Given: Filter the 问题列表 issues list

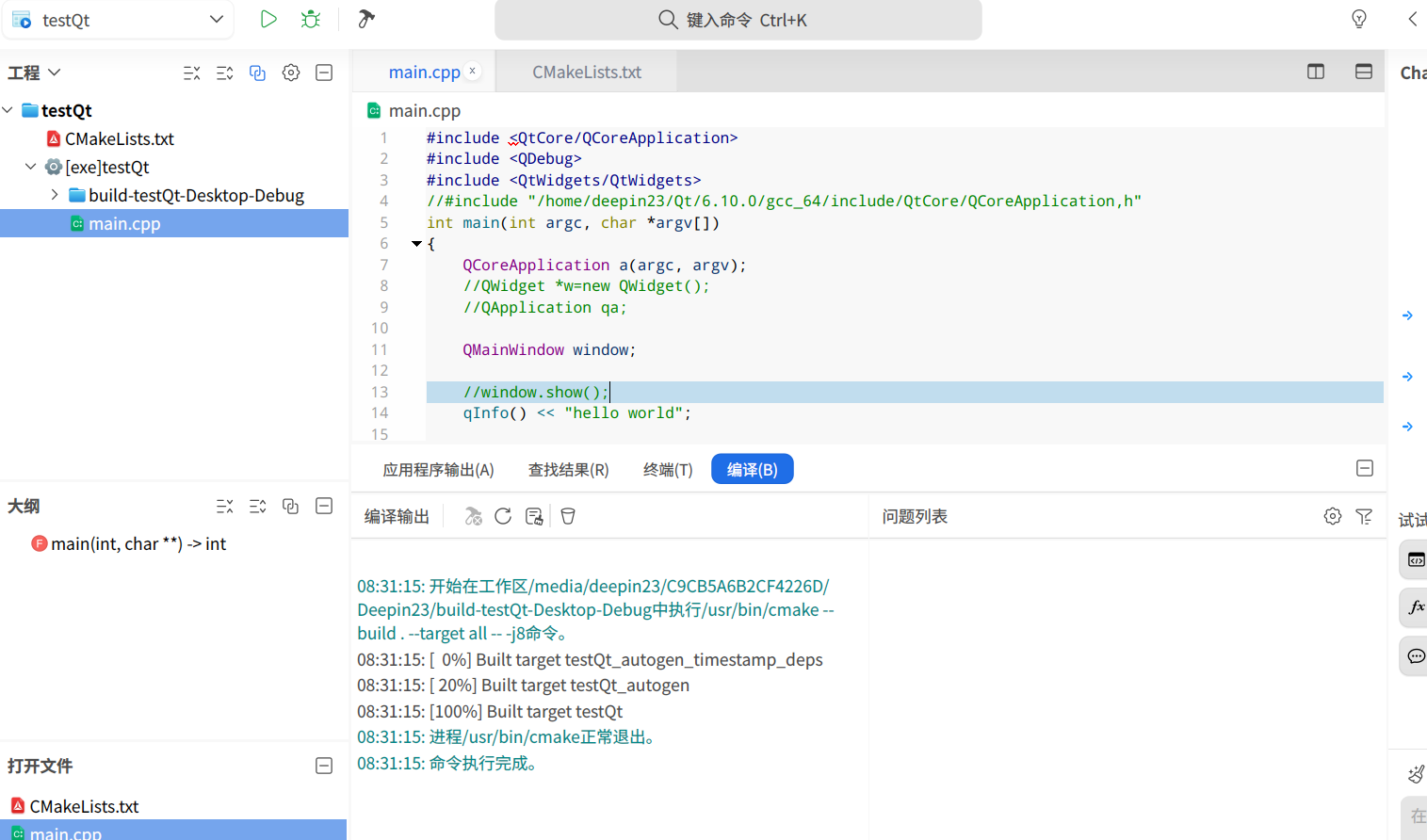Looking at the screenshot, I should [x=1364, y=516].
